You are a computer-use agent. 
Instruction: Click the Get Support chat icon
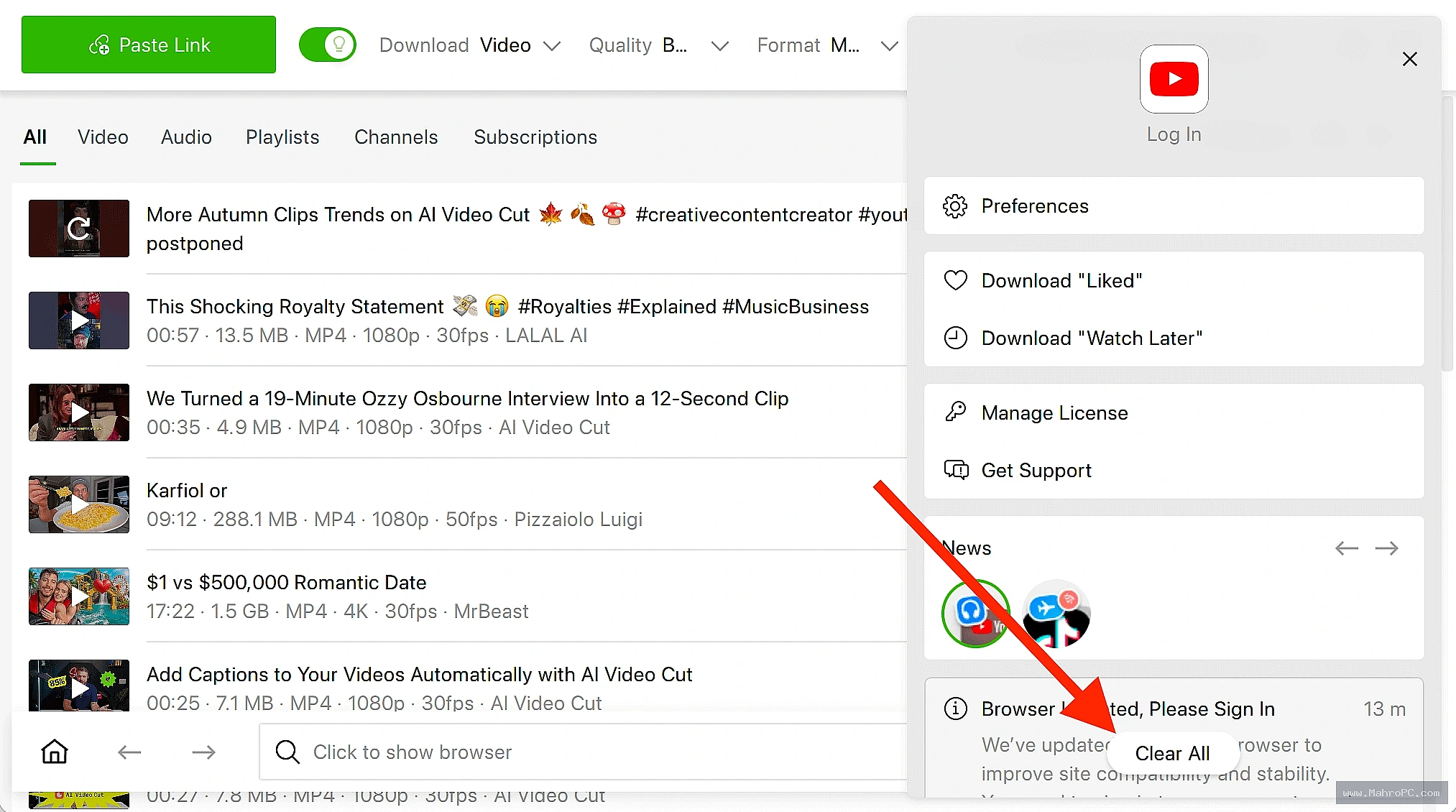pos(956,470)
